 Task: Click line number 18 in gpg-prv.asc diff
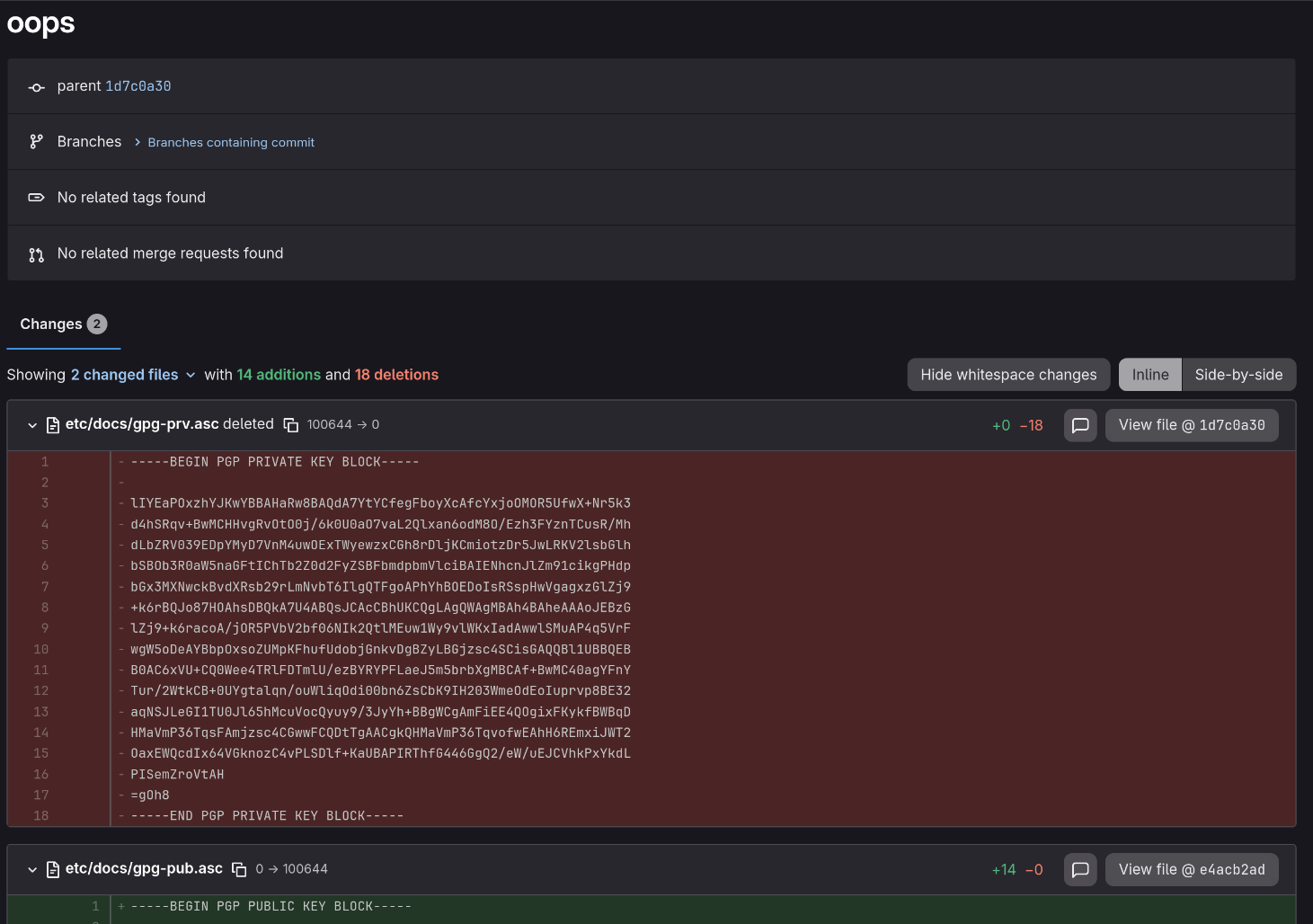(41, 816)
